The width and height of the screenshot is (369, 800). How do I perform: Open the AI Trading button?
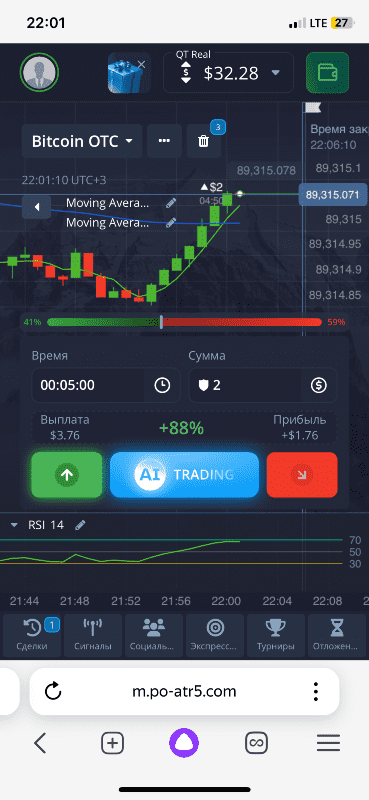[184, 475]
